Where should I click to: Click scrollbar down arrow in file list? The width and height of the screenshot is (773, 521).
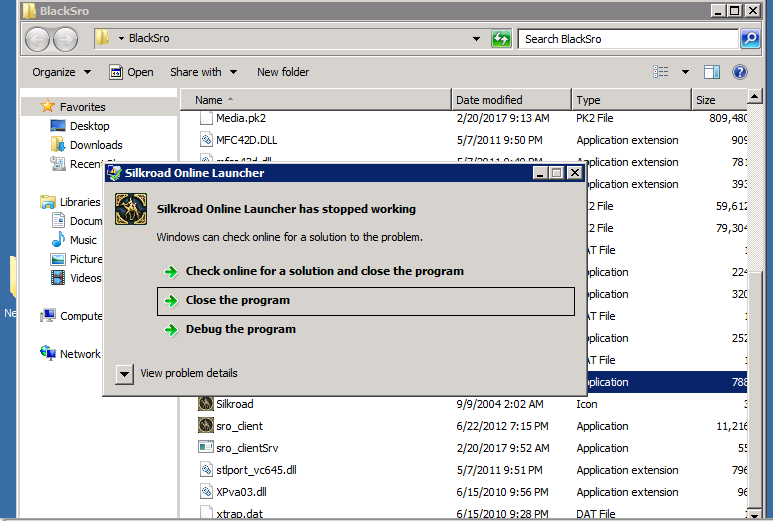[754, 515]
